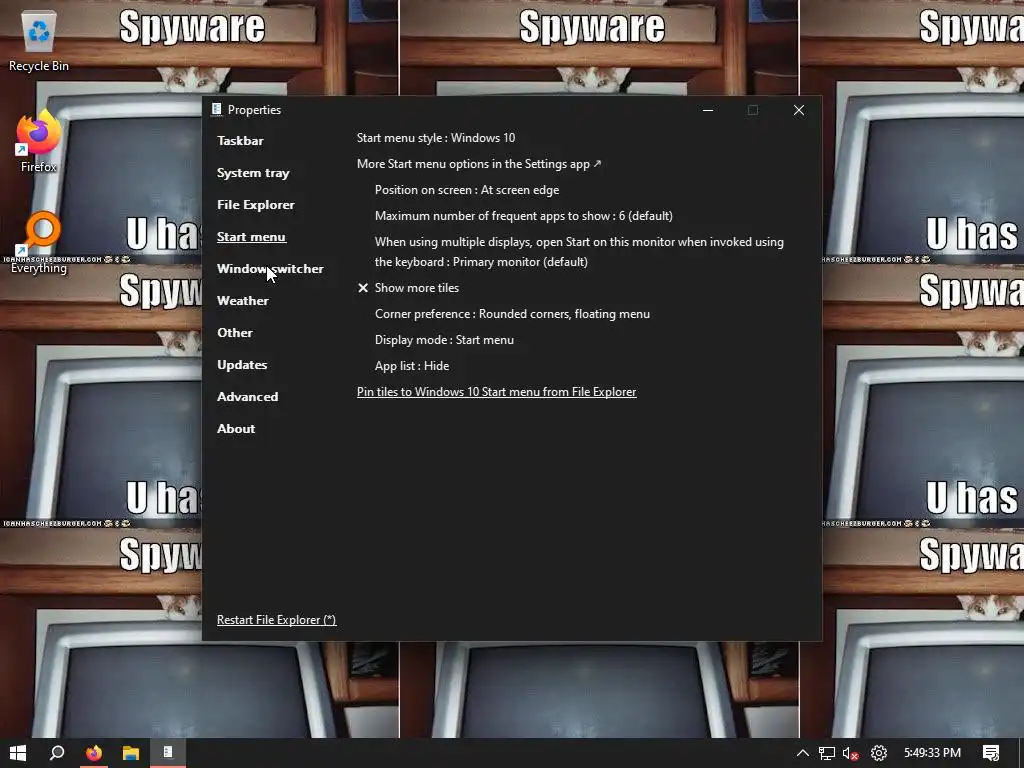This screenshot has width=1024, height=768.
Task: Change Maximum number of frequent apps setting
Action: coord(524,216)
